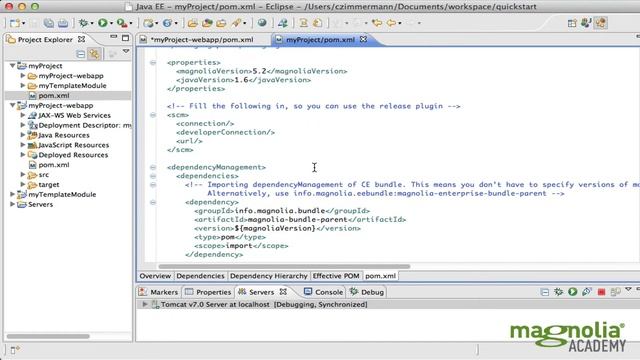The height and width of the screenshot is (360, 640).
Task: Open the Dependencies tab of POM editor
Action: click(200, 276)
